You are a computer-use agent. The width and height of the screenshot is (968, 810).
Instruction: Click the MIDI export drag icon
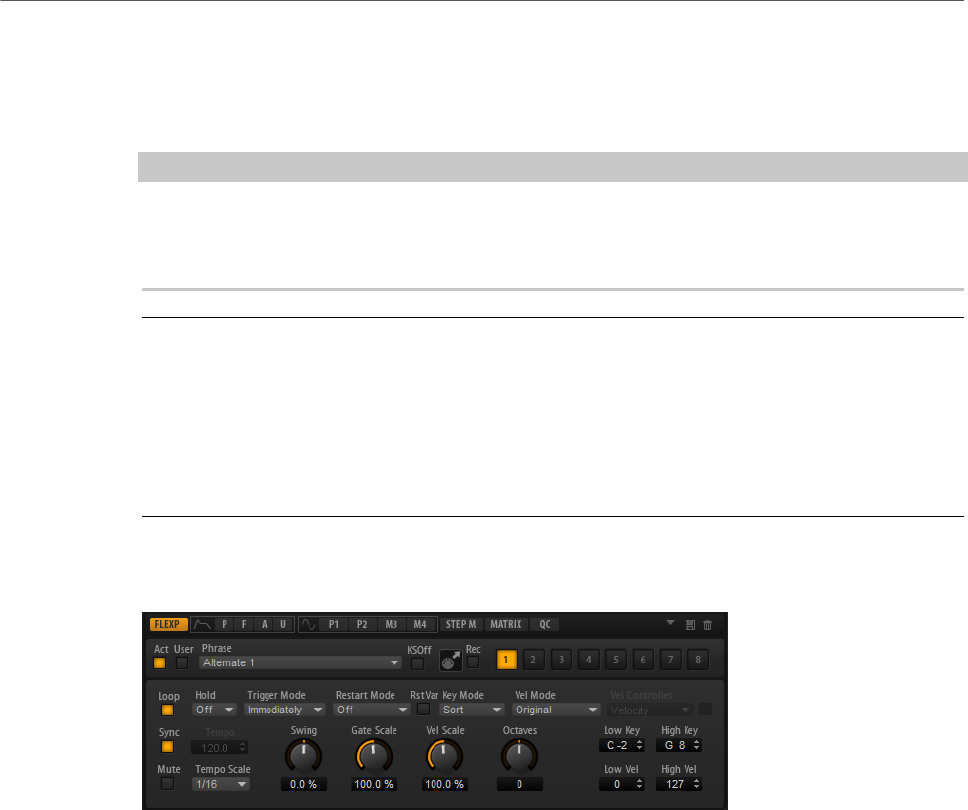(x=451, y=661)
